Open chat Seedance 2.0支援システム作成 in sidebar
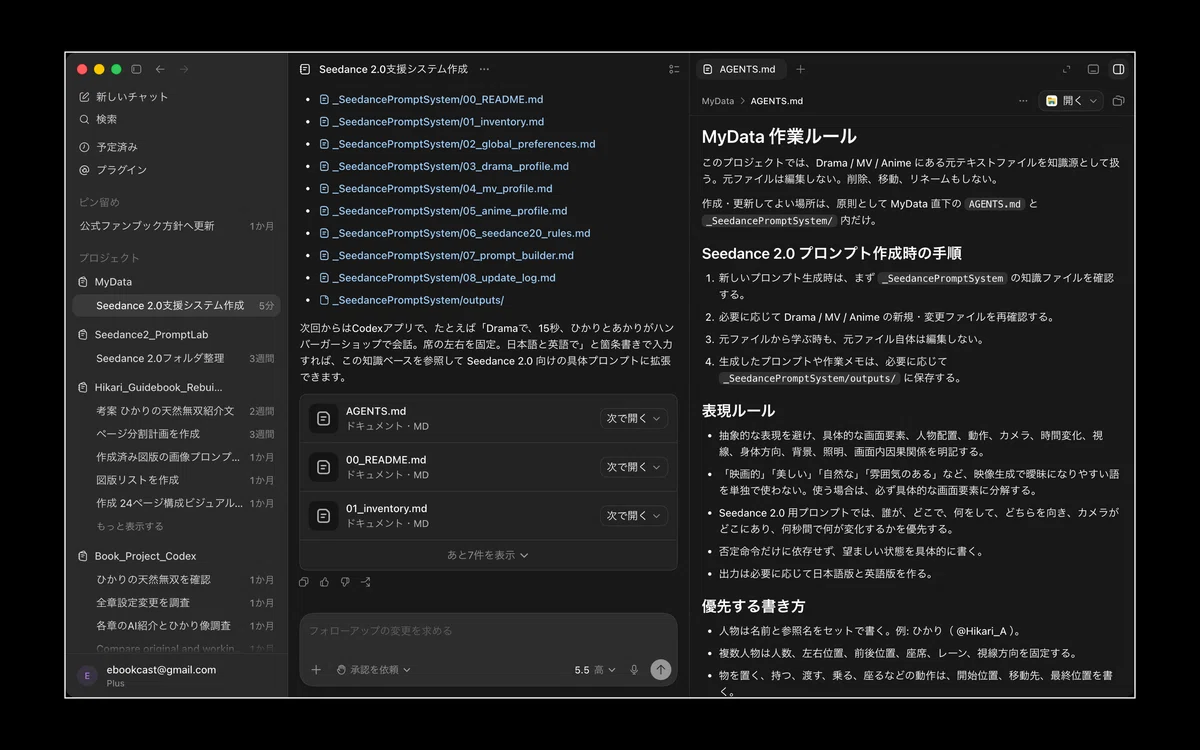Viewport: 1200px width, 750px height. pos(177,305)
